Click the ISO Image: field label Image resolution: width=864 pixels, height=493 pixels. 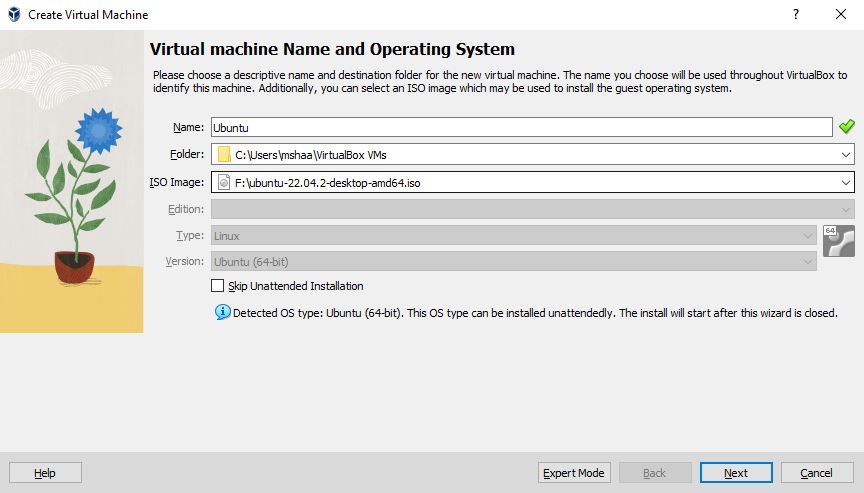177,182
